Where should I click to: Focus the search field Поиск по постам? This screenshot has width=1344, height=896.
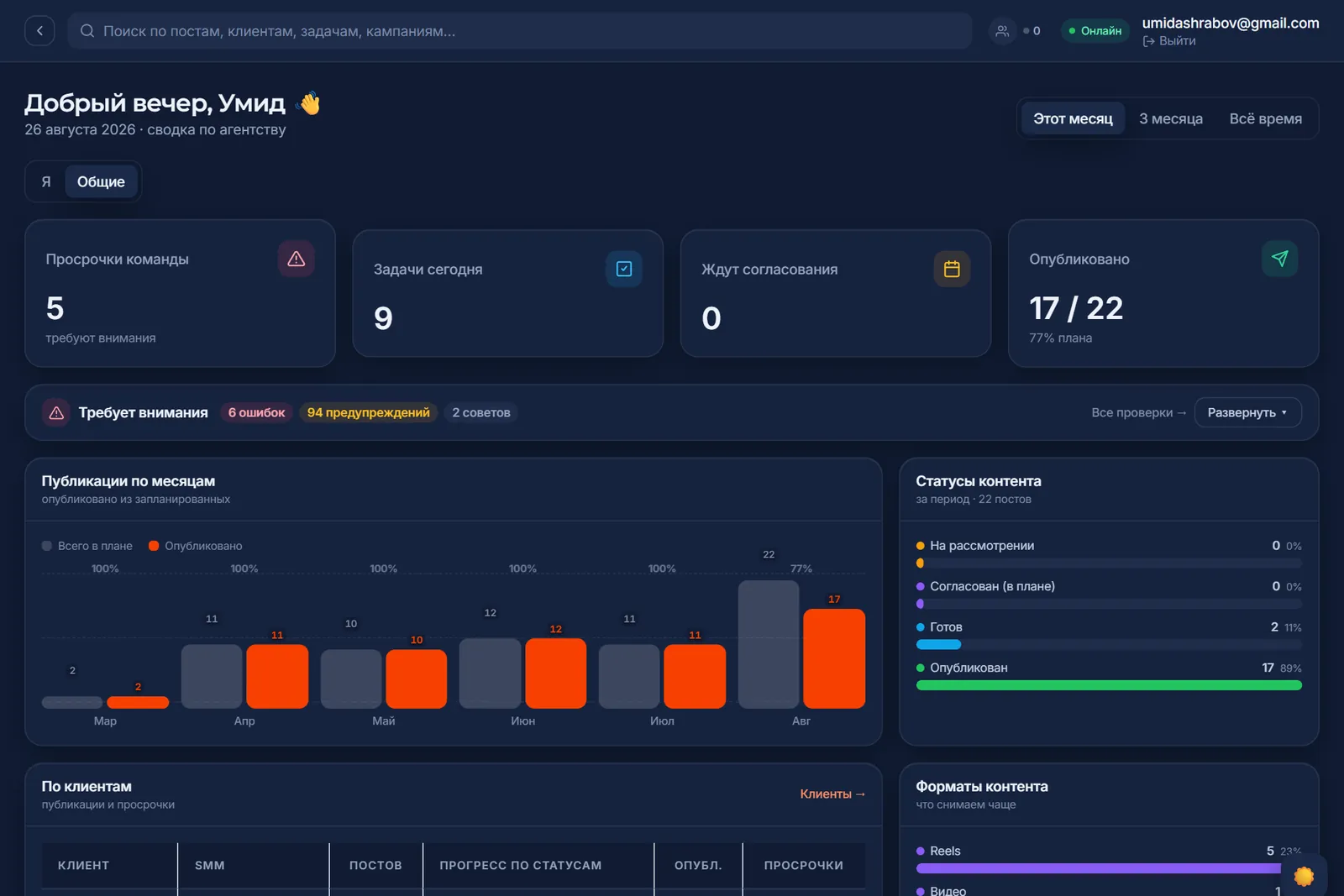pyautogui.click(x=520, y=31)
